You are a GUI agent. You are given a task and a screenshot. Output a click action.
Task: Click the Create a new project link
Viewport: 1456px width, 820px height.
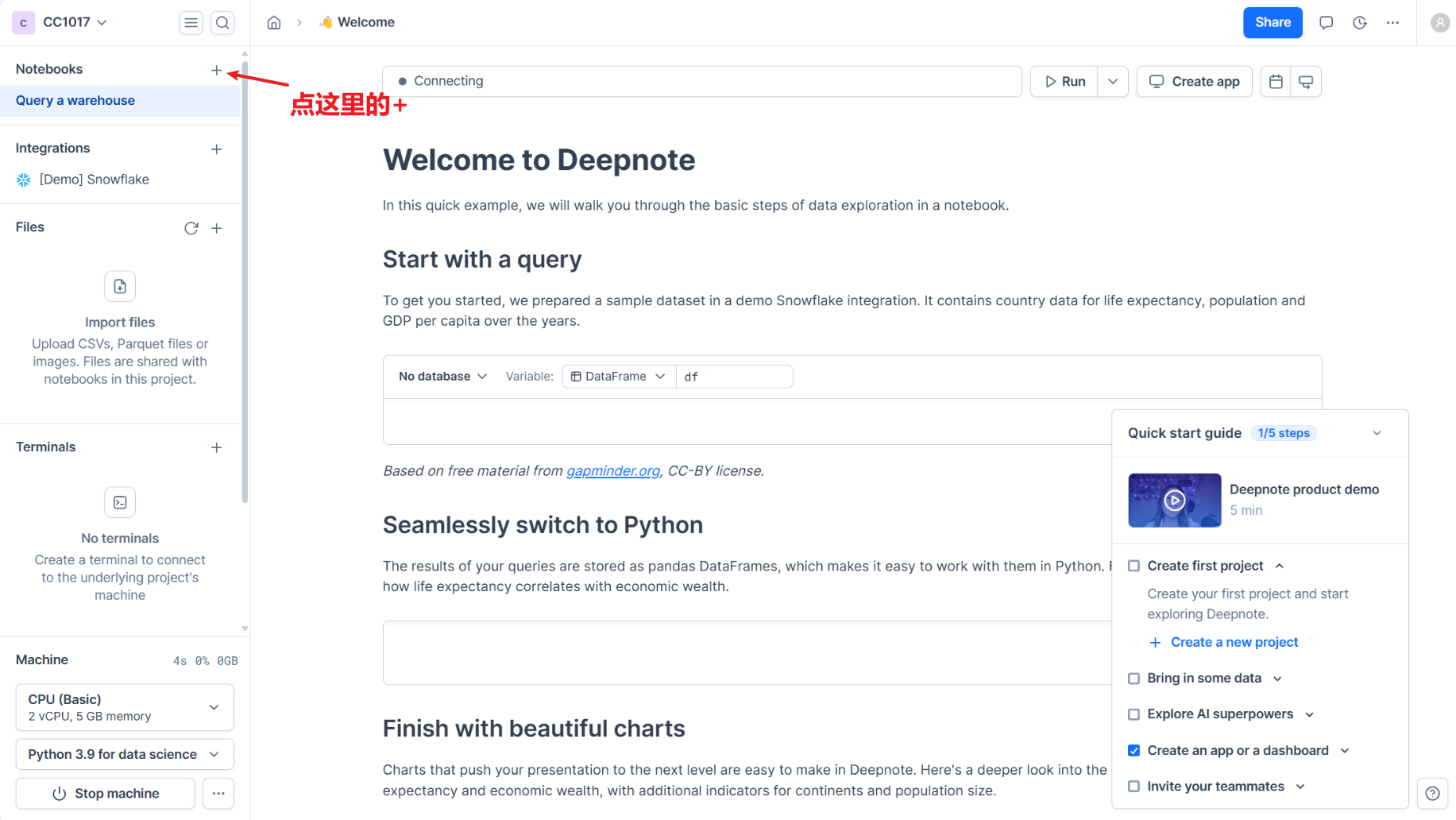coord(1224,642)
